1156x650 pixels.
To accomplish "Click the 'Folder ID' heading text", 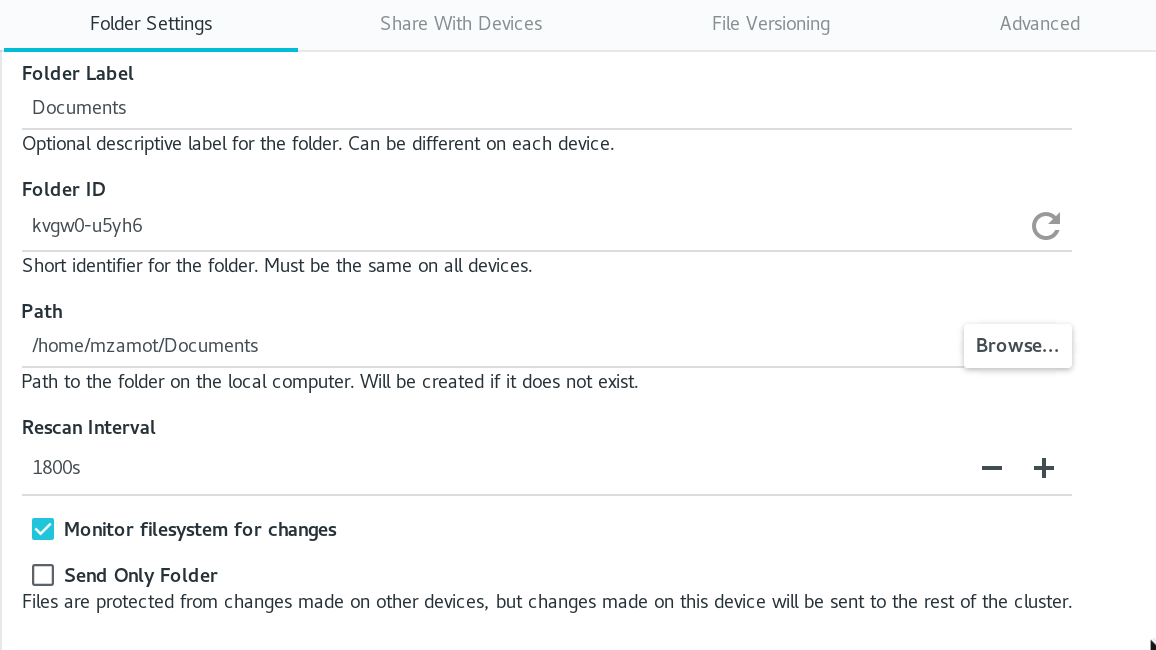I will coord(64,190).
